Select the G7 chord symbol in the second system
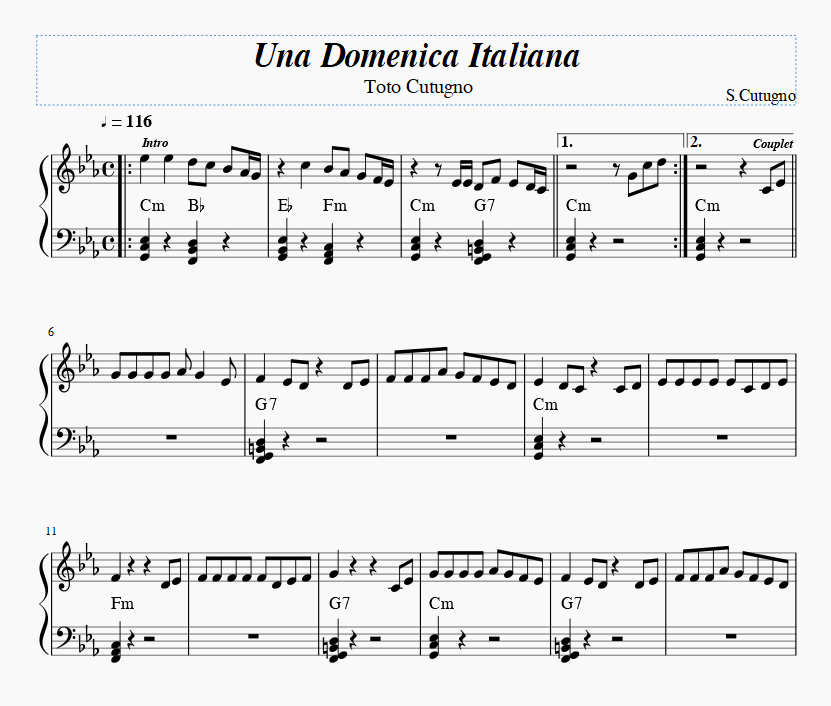The width and height of the screenshot is (831, 706). point(265,406)
